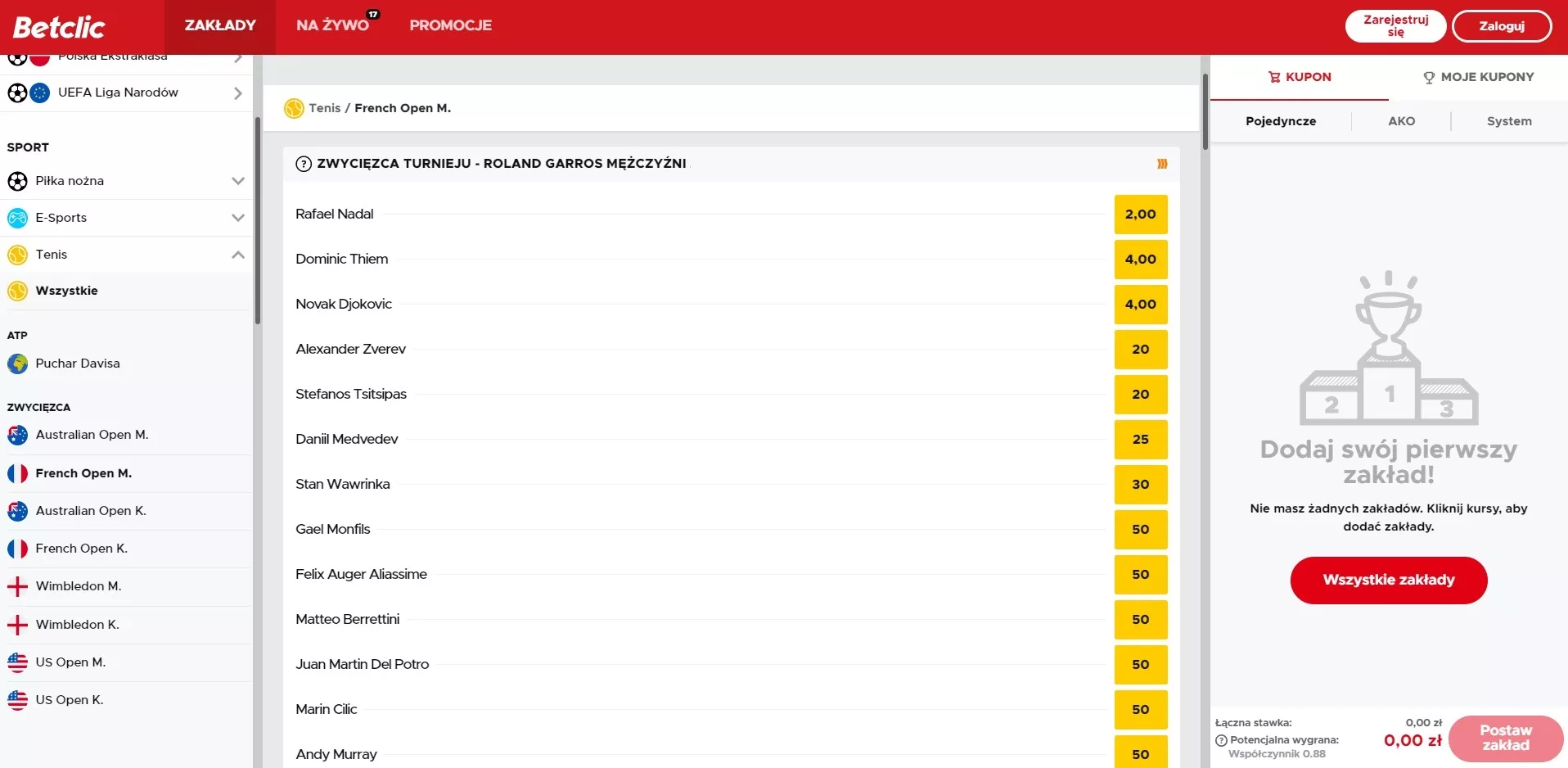This screenshot has width=1568, height=768.
Task: Click the help icon beside Zwycięzca Turnieju
Action: click(304, 164)
